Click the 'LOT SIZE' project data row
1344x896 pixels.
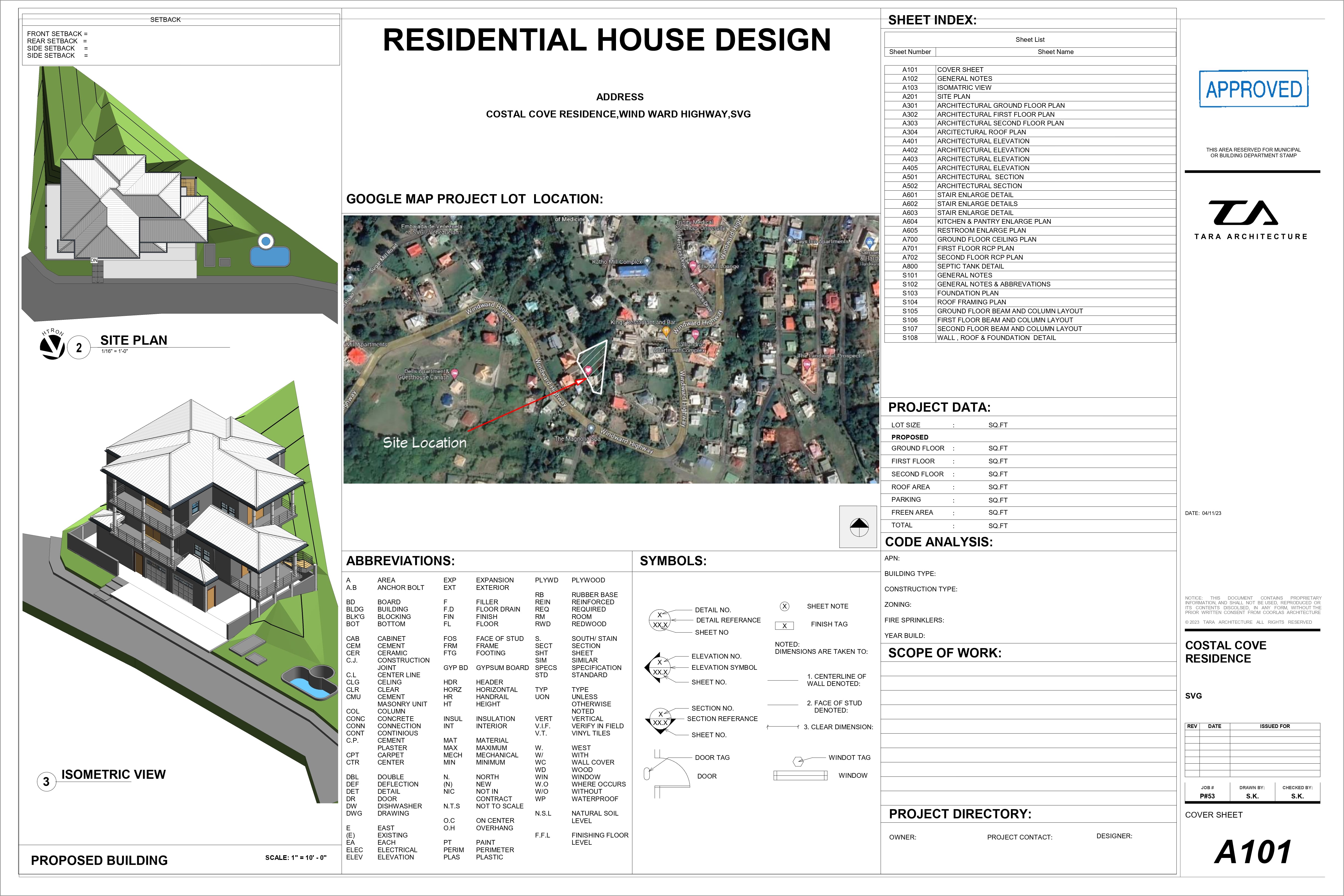pyautogui.click(x=1029, y=423)
